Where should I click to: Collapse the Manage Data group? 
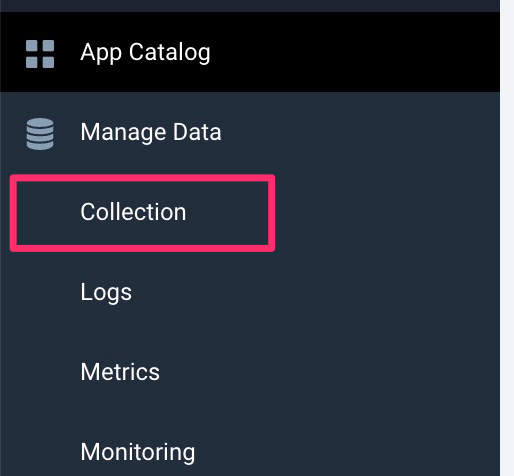(250, 132)
